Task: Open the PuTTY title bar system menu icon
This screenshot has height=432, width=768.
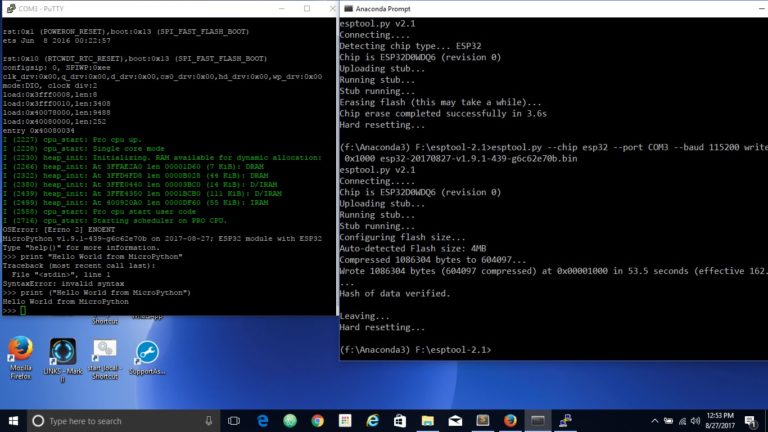Action: click(x=11, y=8)
